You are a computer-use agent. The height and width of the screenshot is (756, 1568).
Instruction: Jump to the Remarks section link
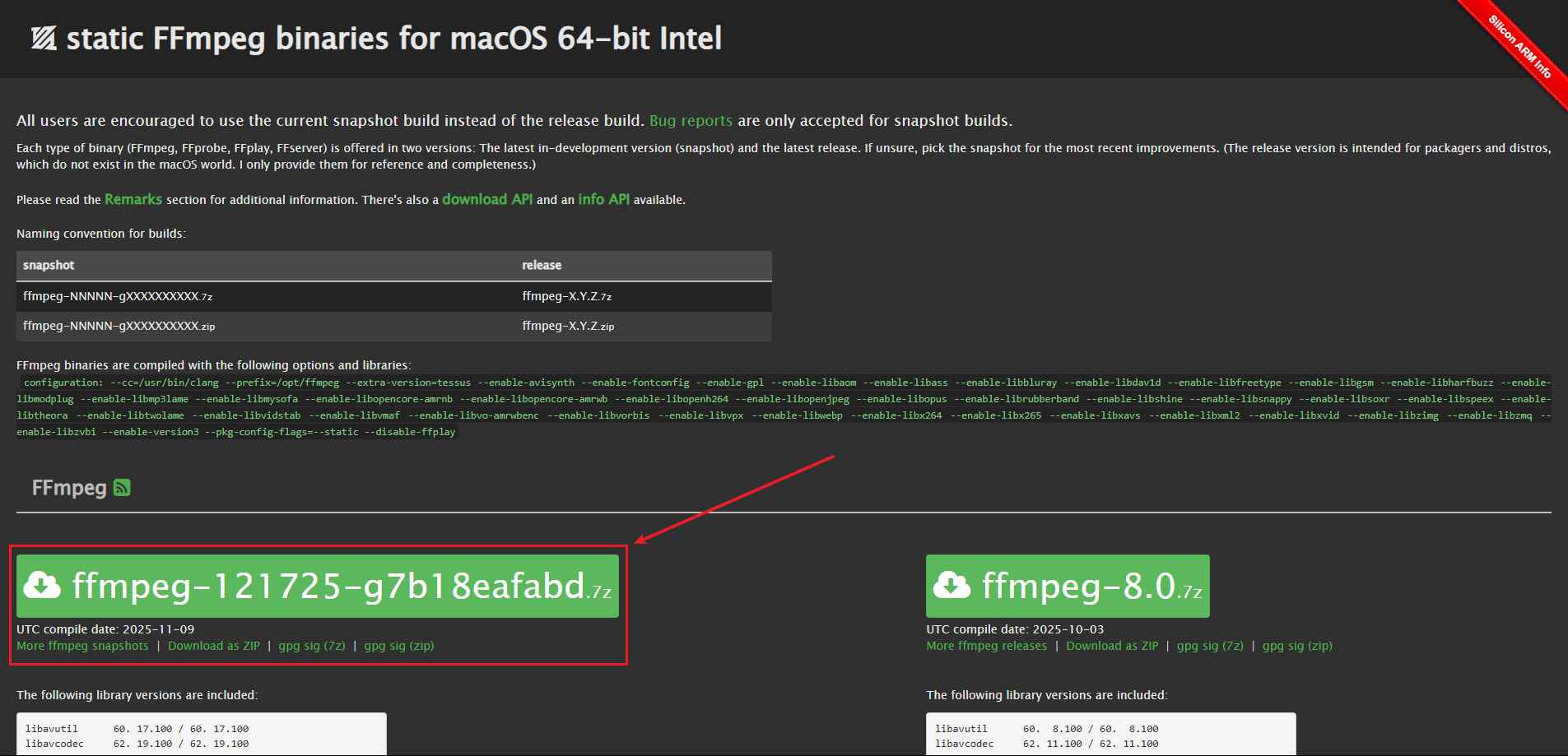(133, 200)
